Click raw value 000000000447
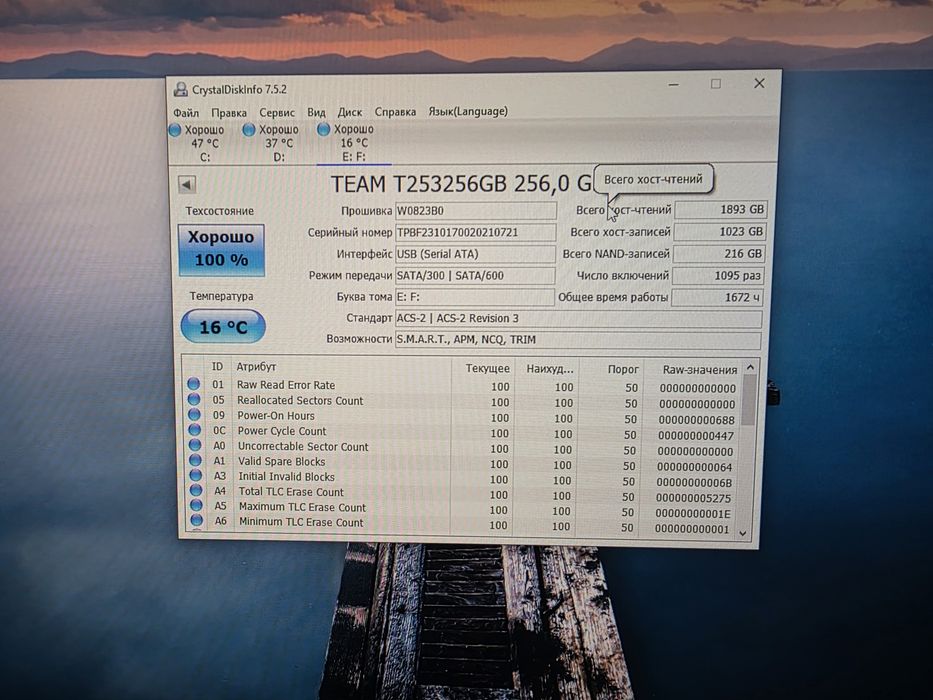This screenshot has width=933, height=700. (x=696, y=436)
